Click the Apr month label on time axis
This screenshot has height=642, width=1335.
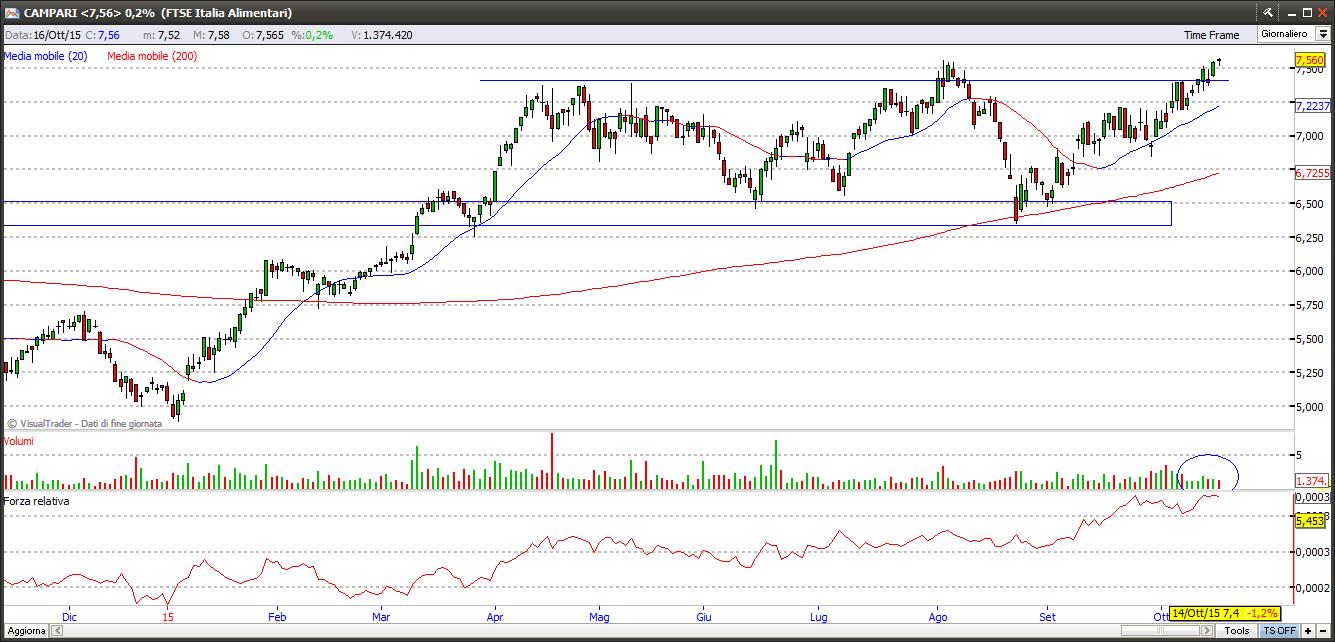493,617
